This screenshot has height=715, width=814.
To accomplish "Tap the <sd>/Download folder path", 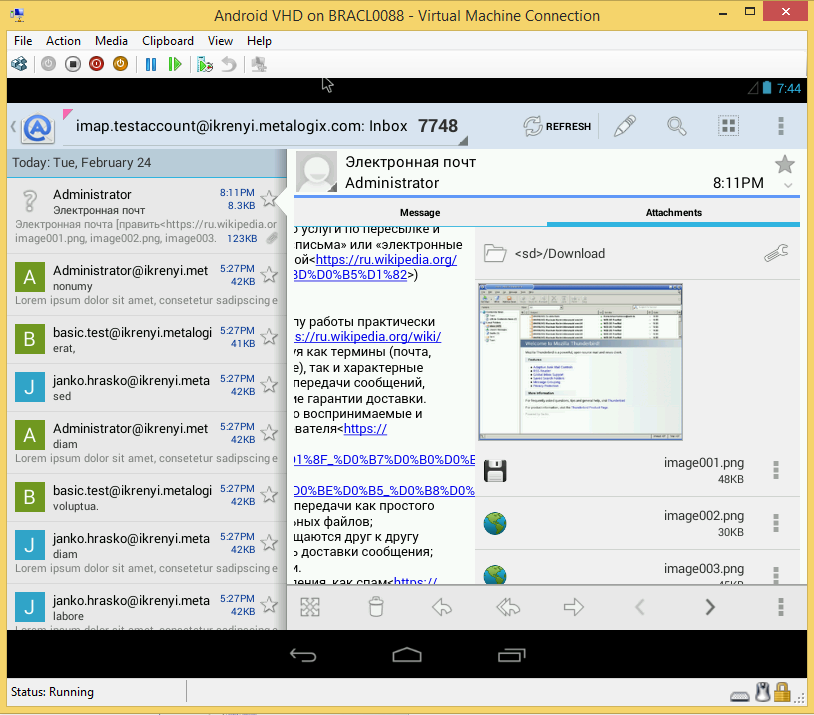I will (560, 253).
